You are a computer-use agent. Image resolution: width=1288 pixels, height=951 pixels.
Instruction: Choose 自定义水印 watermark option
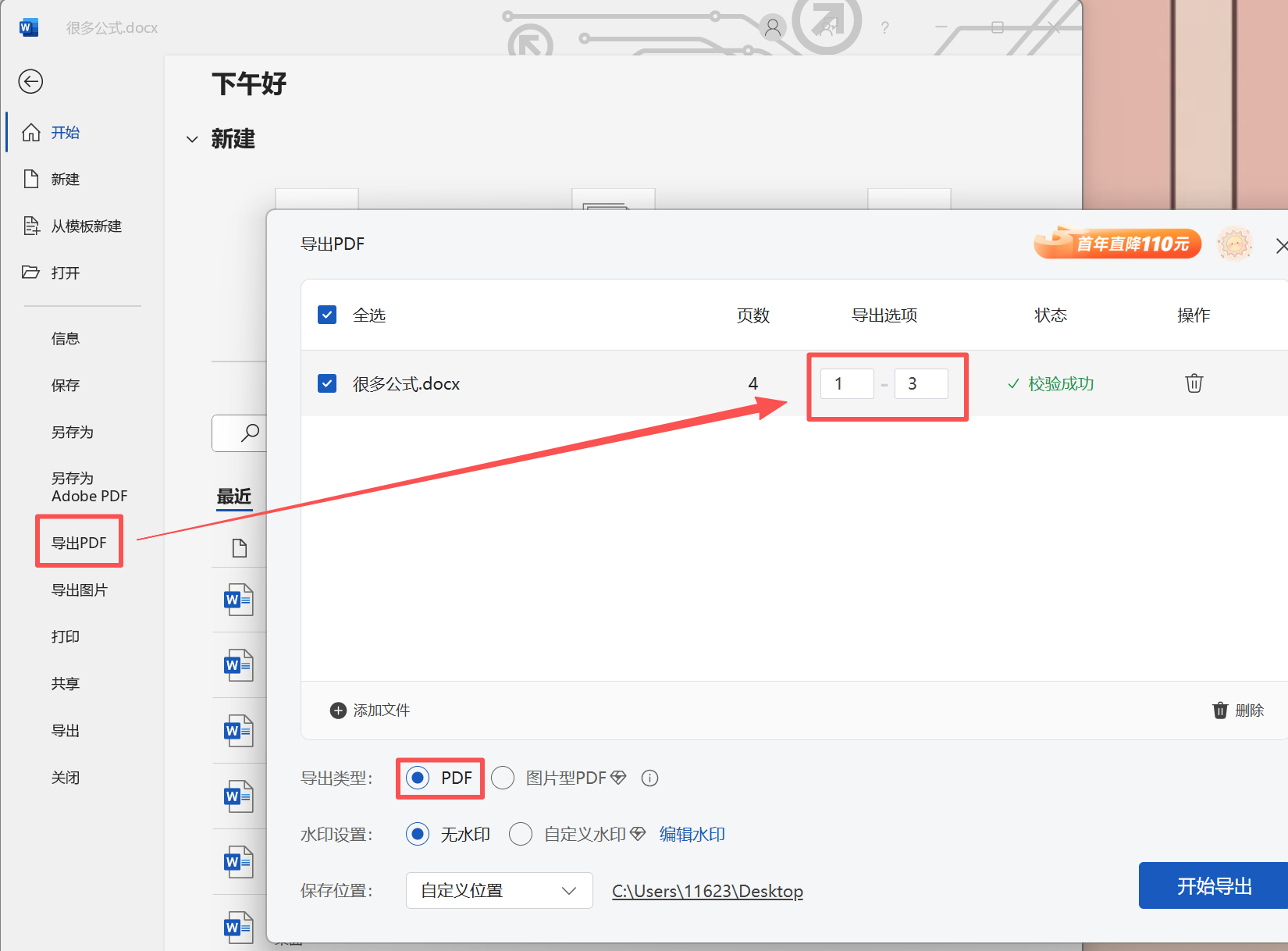coord(521,834)
